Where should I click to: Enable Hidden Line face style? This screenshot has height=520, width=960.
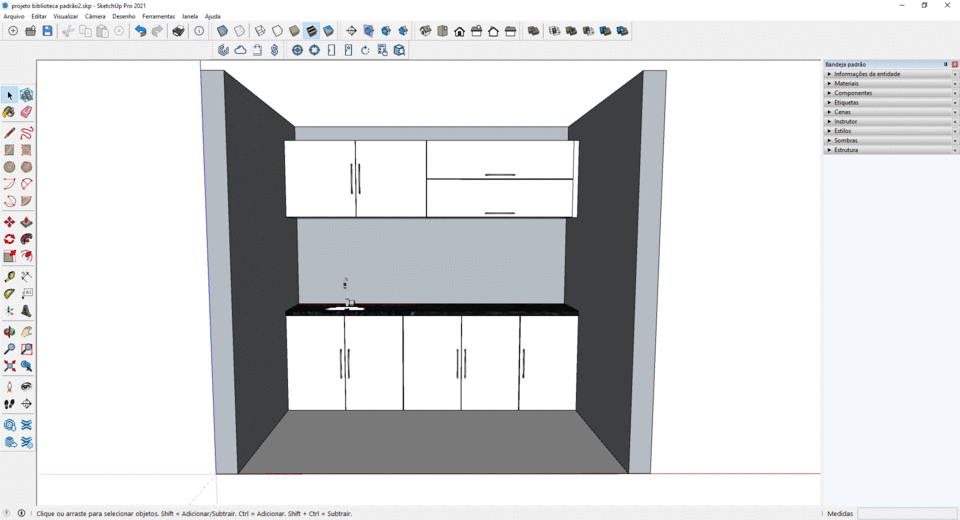[277, 31]
